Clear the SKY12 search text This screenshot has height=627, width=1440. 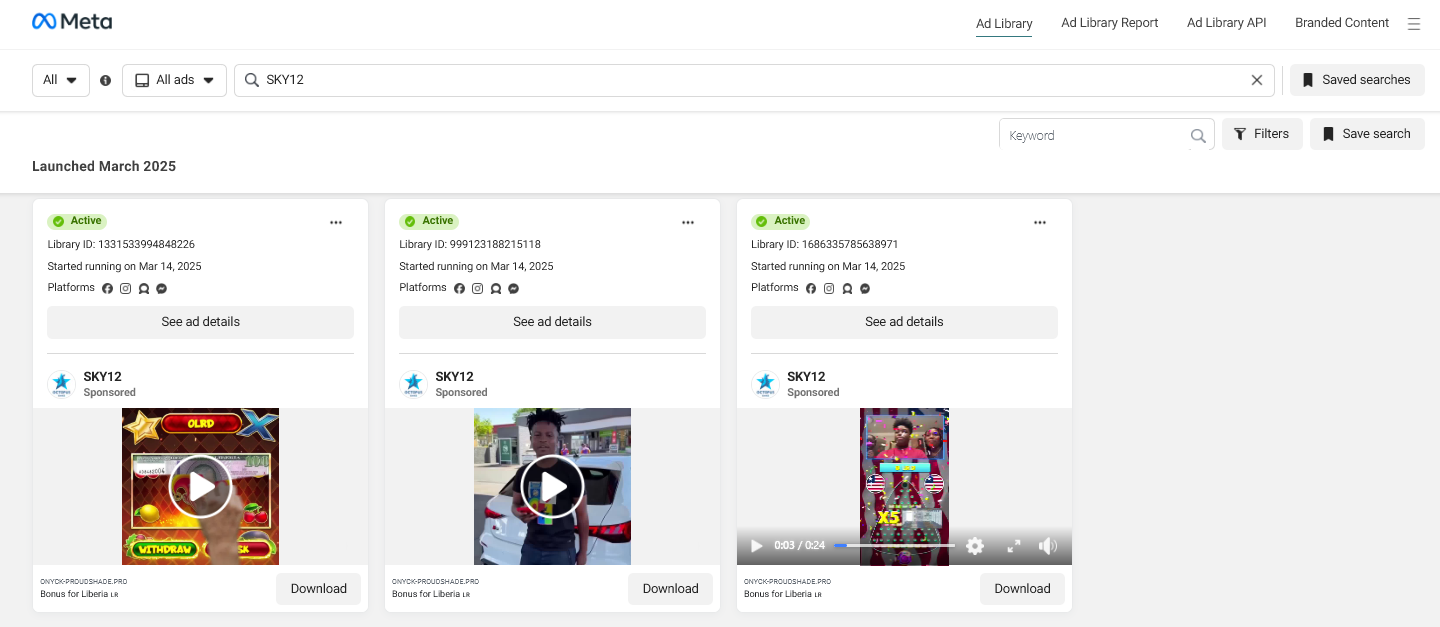(x=1257, y=80)
